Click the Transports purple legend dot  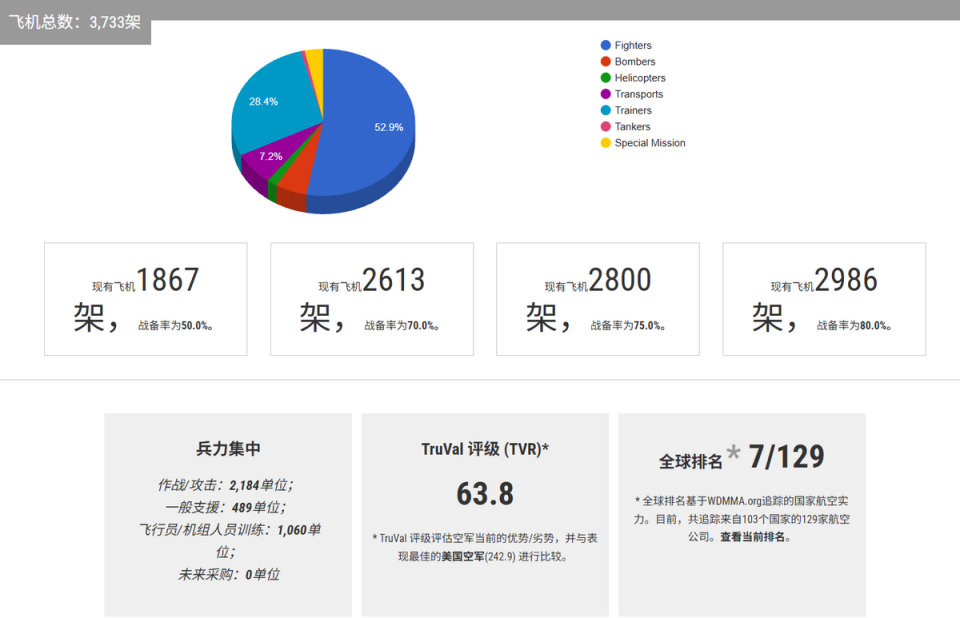(x=606, y=94)
